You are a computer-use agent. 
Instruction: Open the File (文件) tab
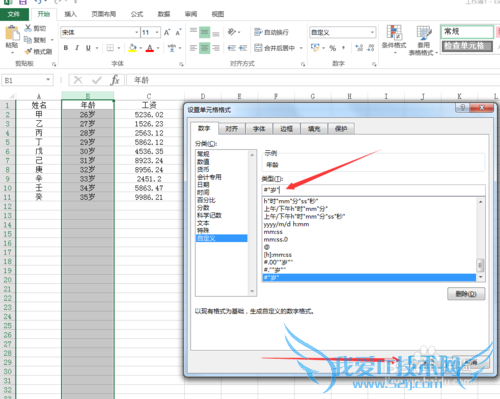[x=14, y=14]
